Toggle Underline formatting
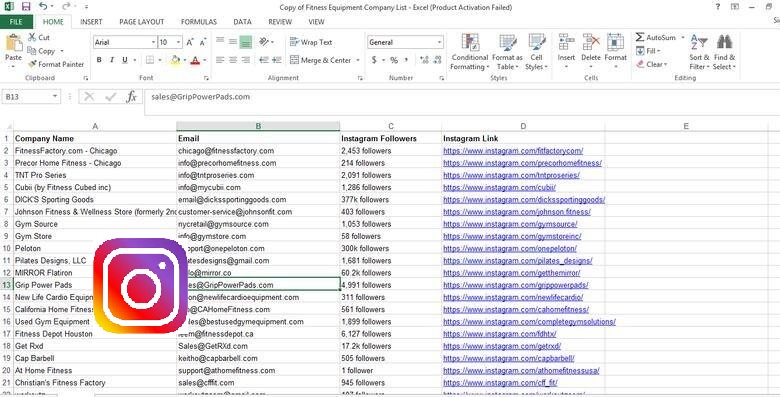This screenshot has width=780, height=397. click(x=124, y=60)
